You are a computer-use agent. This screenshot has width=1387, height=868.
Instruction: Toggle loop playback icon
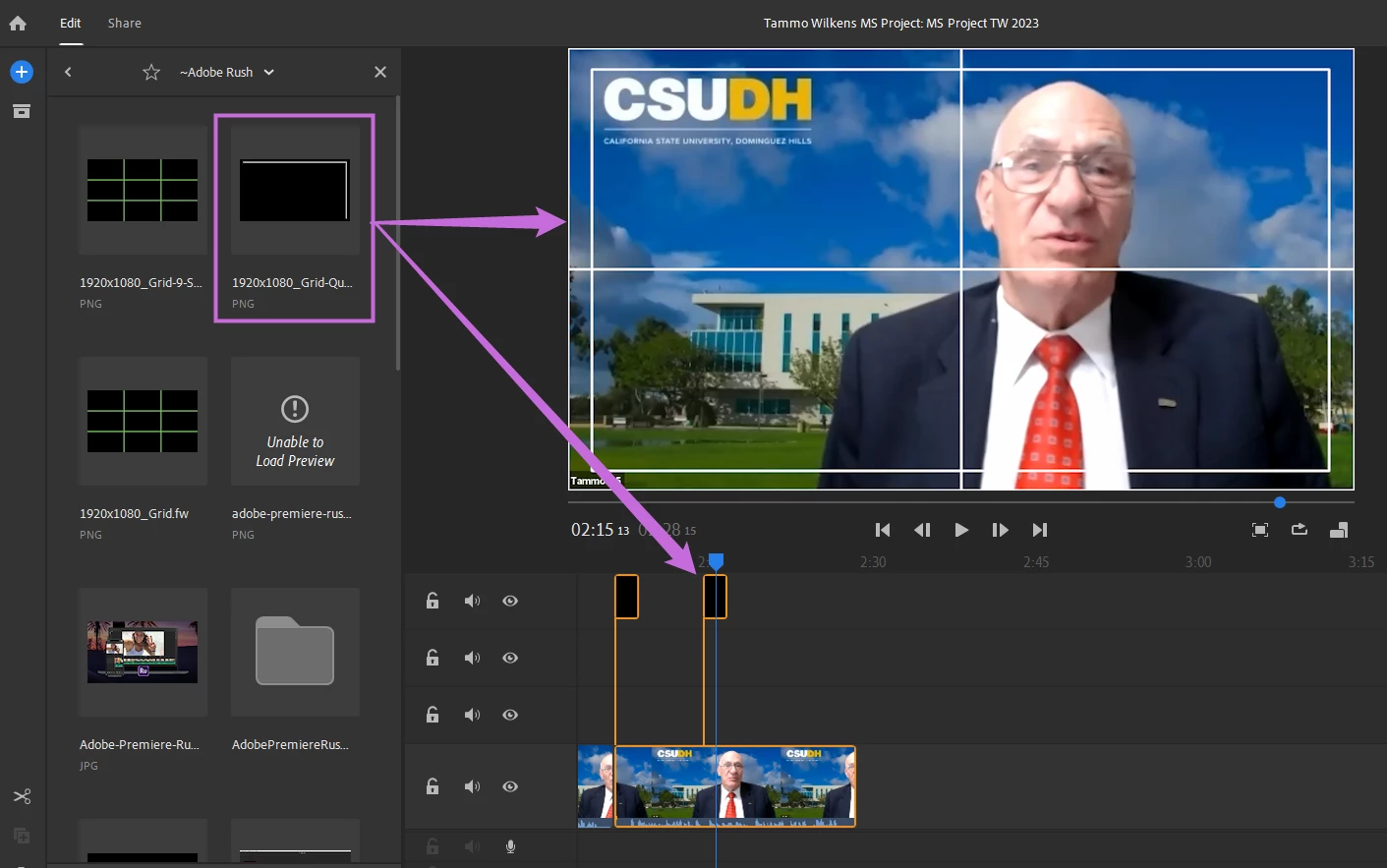tap(1300, 530)
